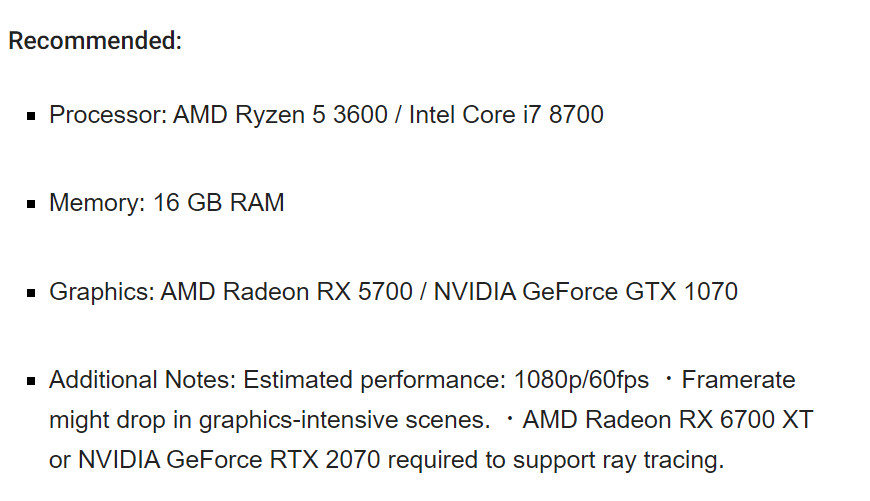The image size is (870, 501).
Task: Click the word Processor label
Action: pos(108,115)
